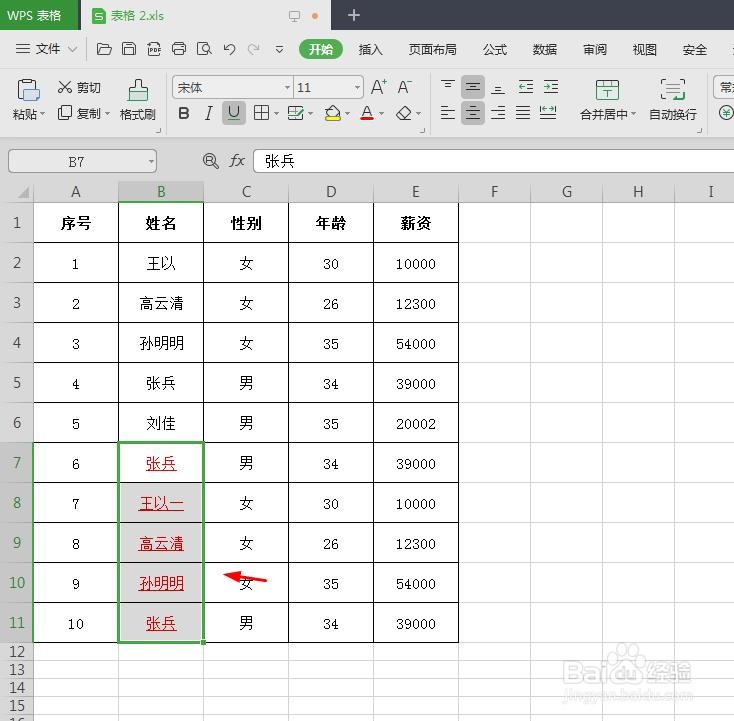This screenshot has height=721, width=734.
Task: Click the cell style table icon
Action: coord(295,113)
